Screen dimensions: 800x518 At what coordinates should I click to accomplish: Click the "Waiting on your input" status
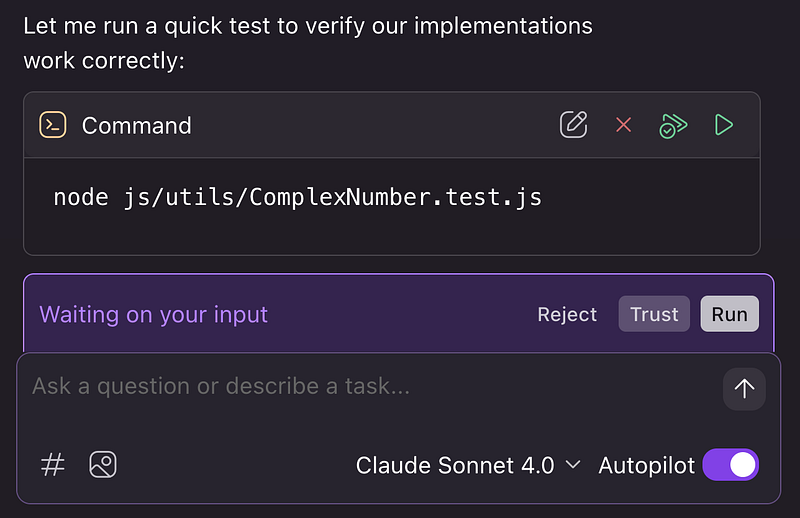coord(154,314)
